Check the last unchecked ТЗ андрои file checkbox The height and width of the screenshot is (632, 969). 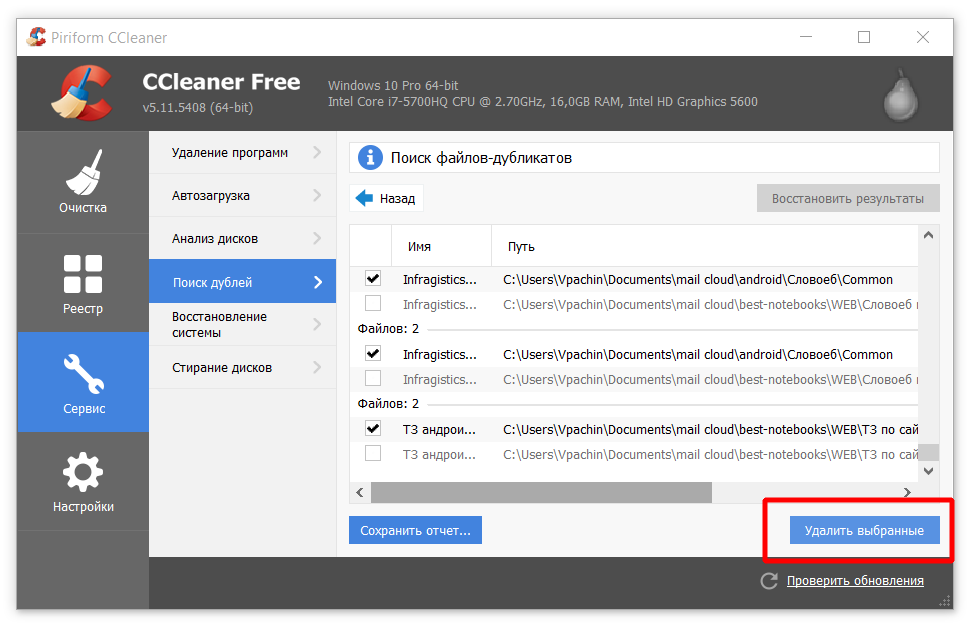(373, 453)
